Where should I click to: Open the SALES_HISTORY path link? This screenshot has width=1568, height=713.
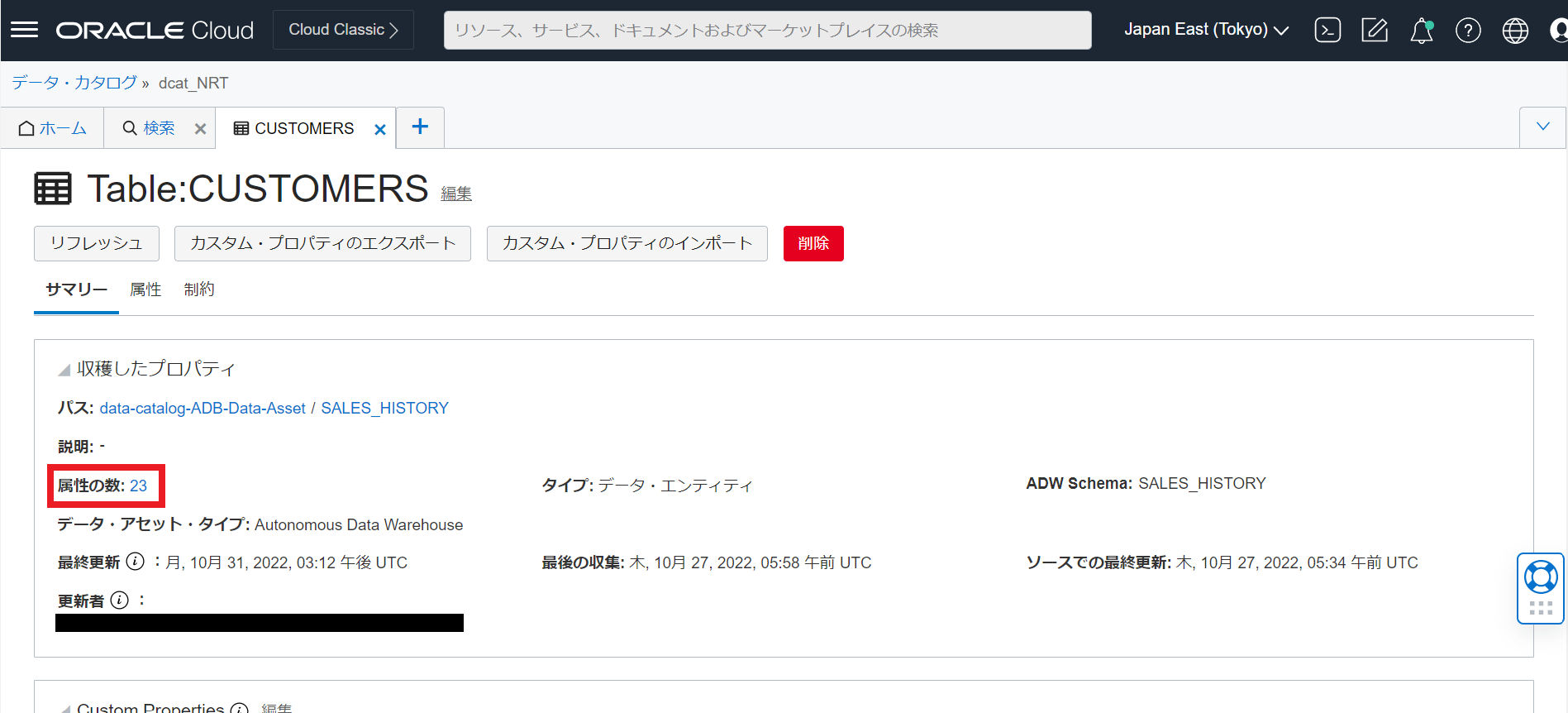(x=384, y=408)
